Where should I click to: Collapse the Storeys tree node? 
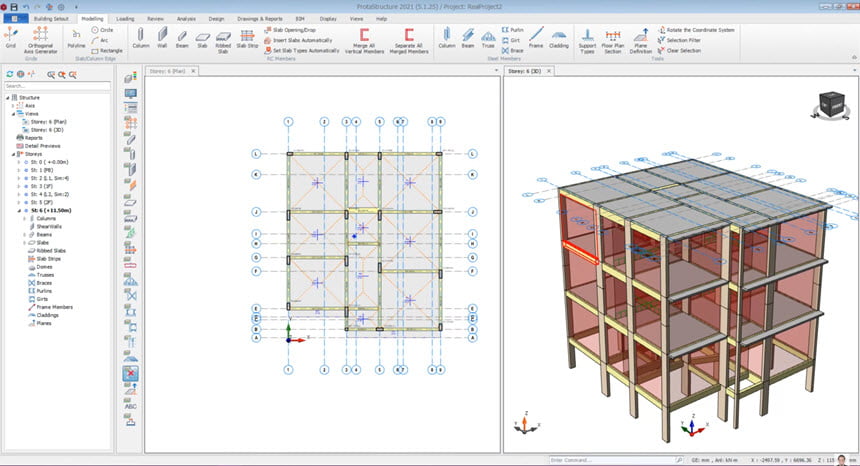coord(13,154)
